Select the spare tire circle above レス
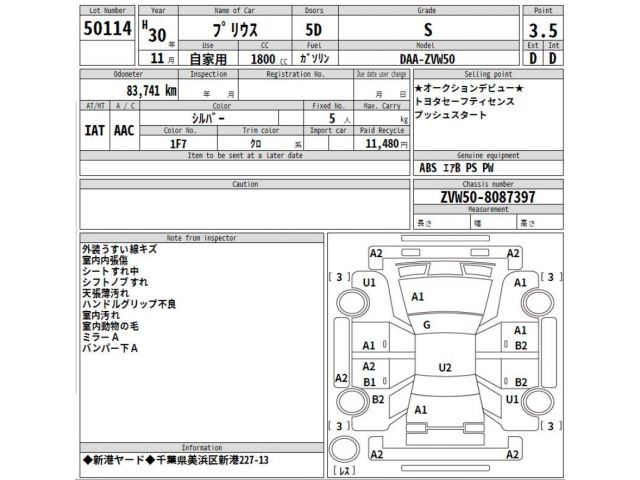The image size is (640, 480). tap(344, 449)
